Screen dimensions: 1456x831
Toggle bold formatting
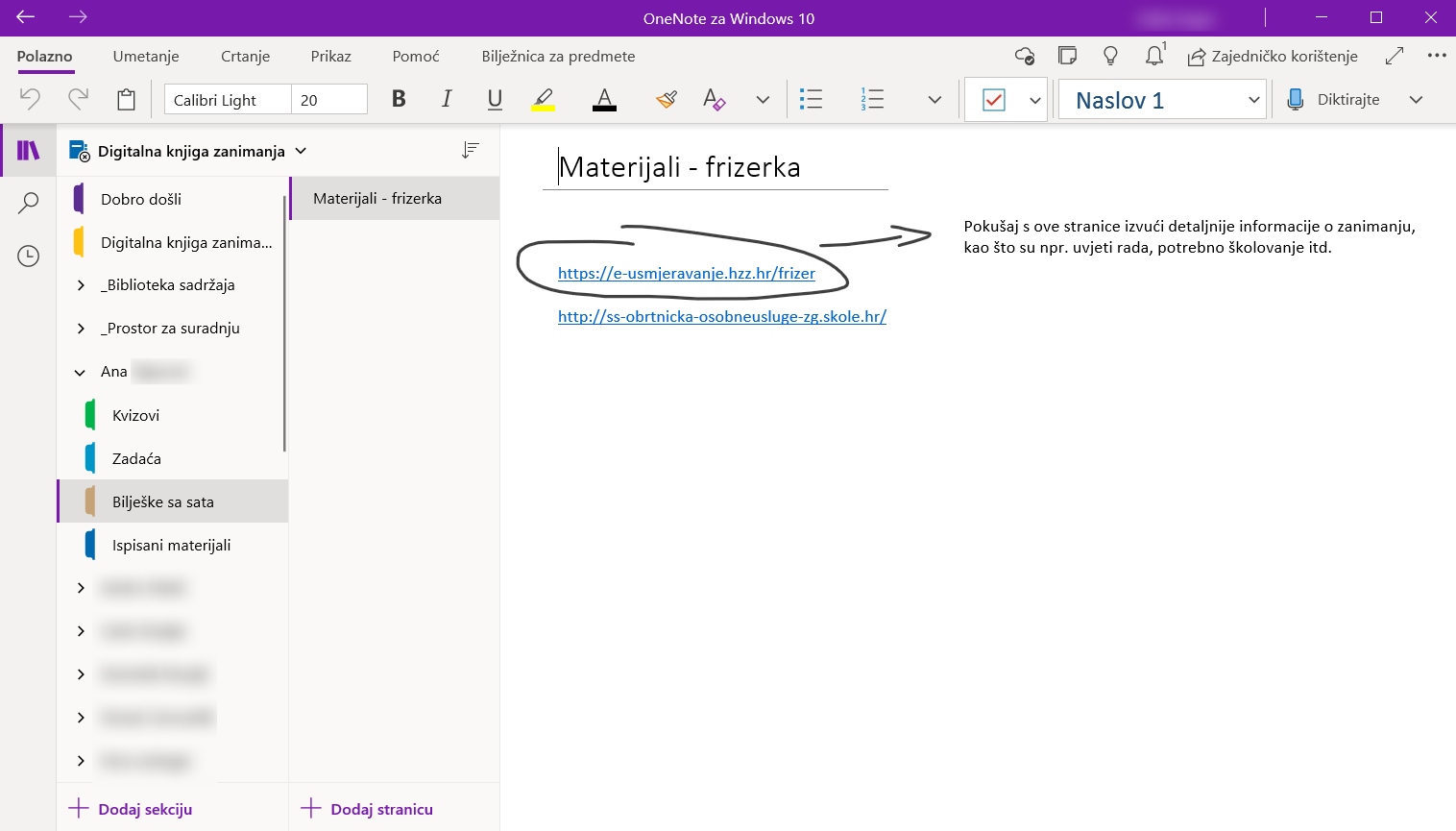point(399,99)
